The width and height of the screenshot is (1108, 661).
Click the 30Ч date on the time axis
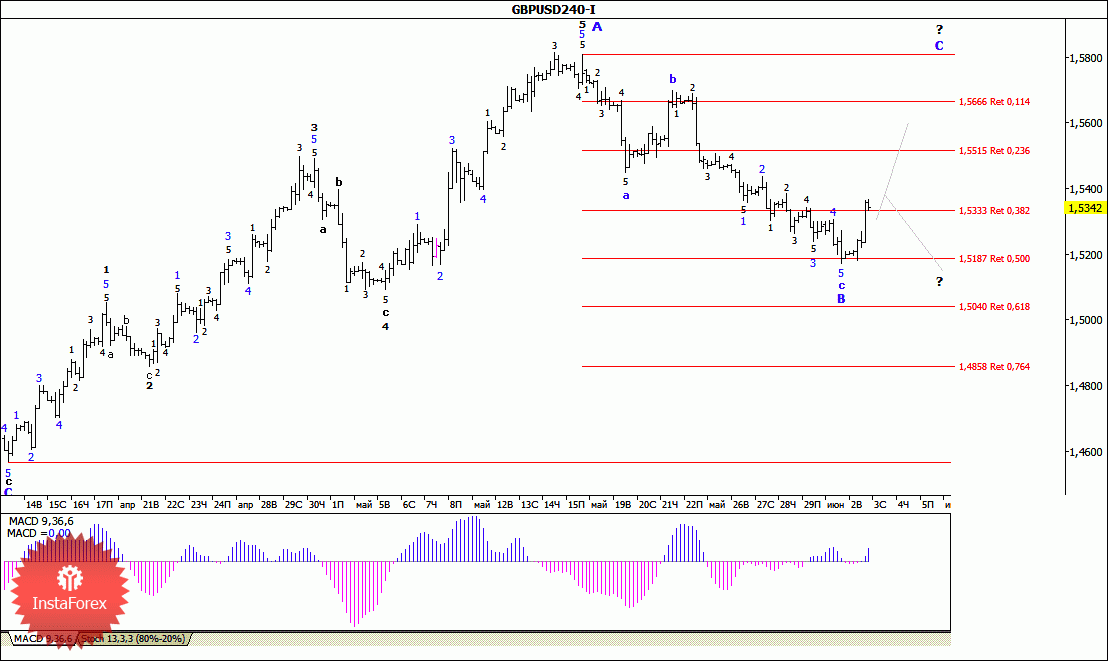point(317,505)
